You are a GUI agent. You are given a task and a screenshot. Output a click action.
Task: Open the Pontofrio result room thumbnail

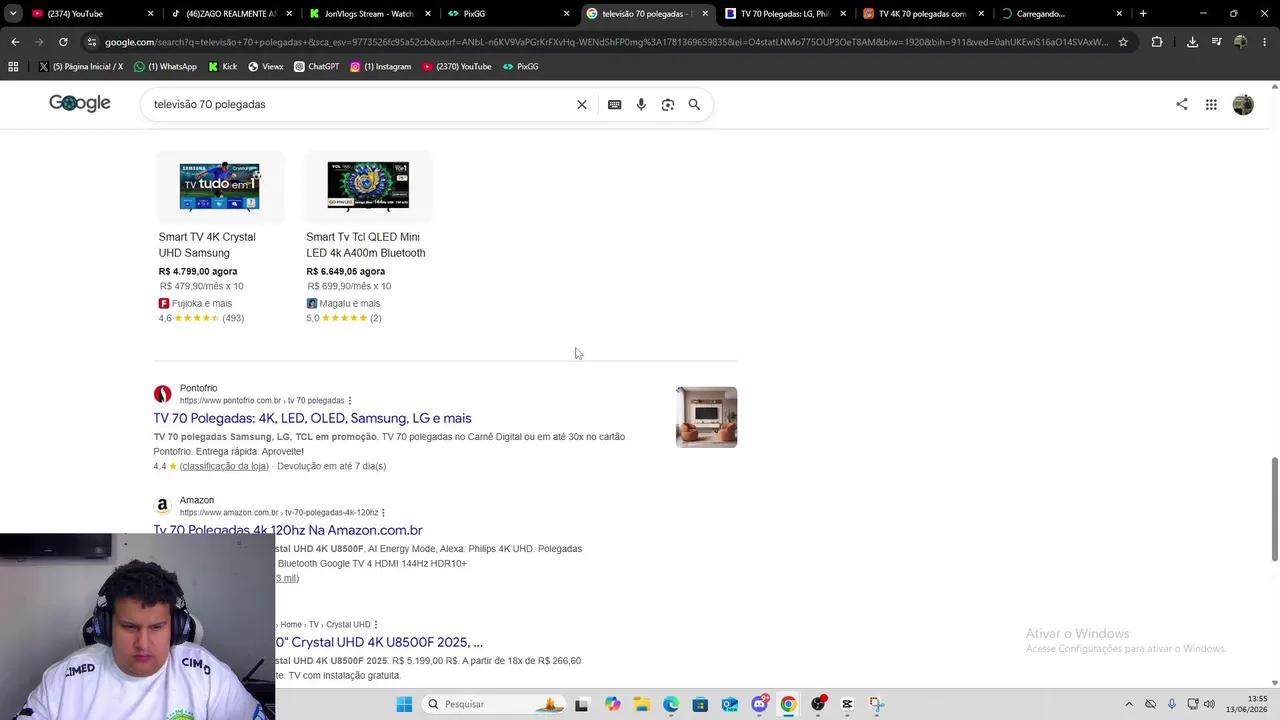click(x=706, y=417)
